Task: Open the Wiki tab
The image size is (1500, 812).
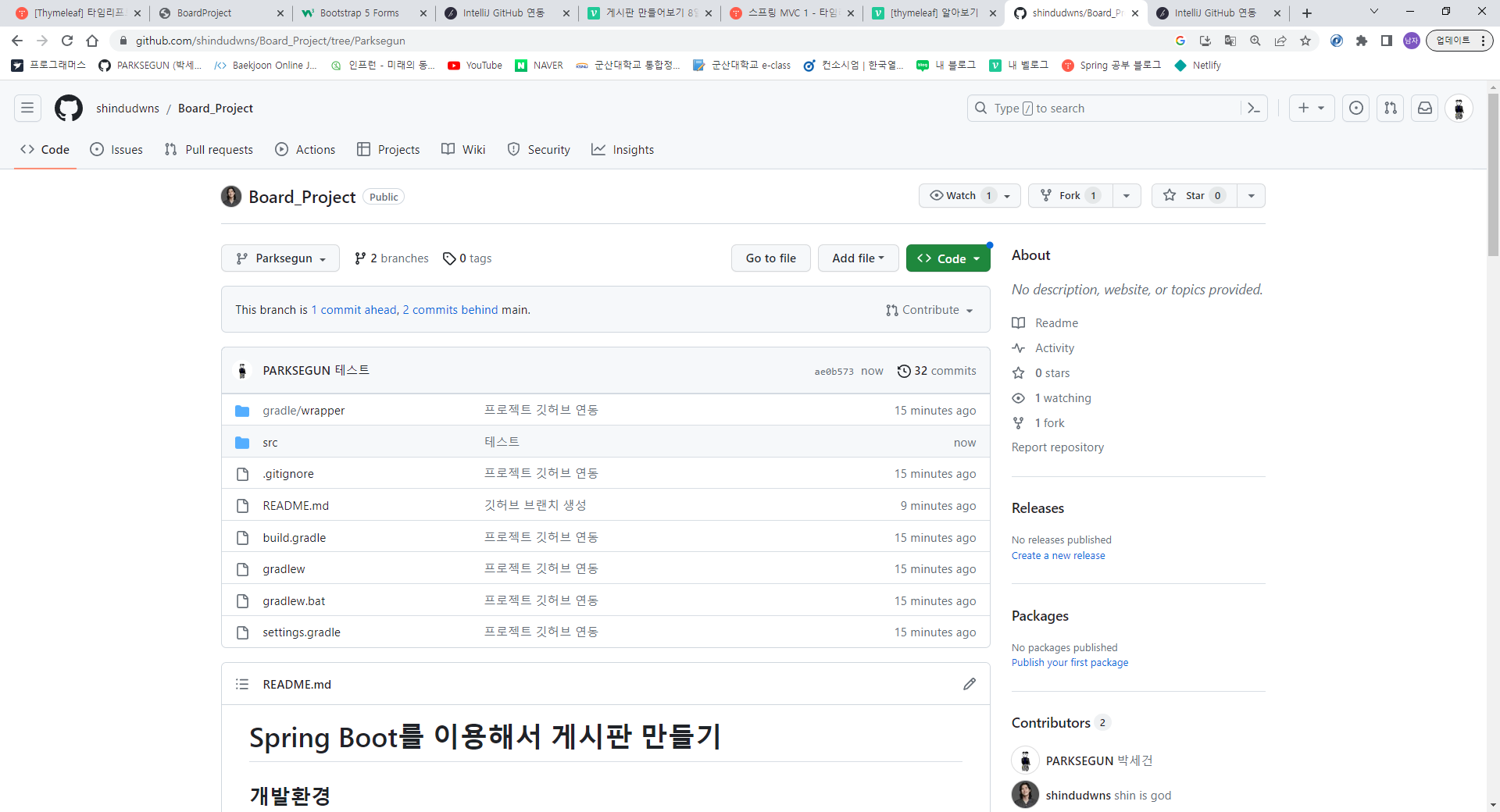Action: point(463,150)
